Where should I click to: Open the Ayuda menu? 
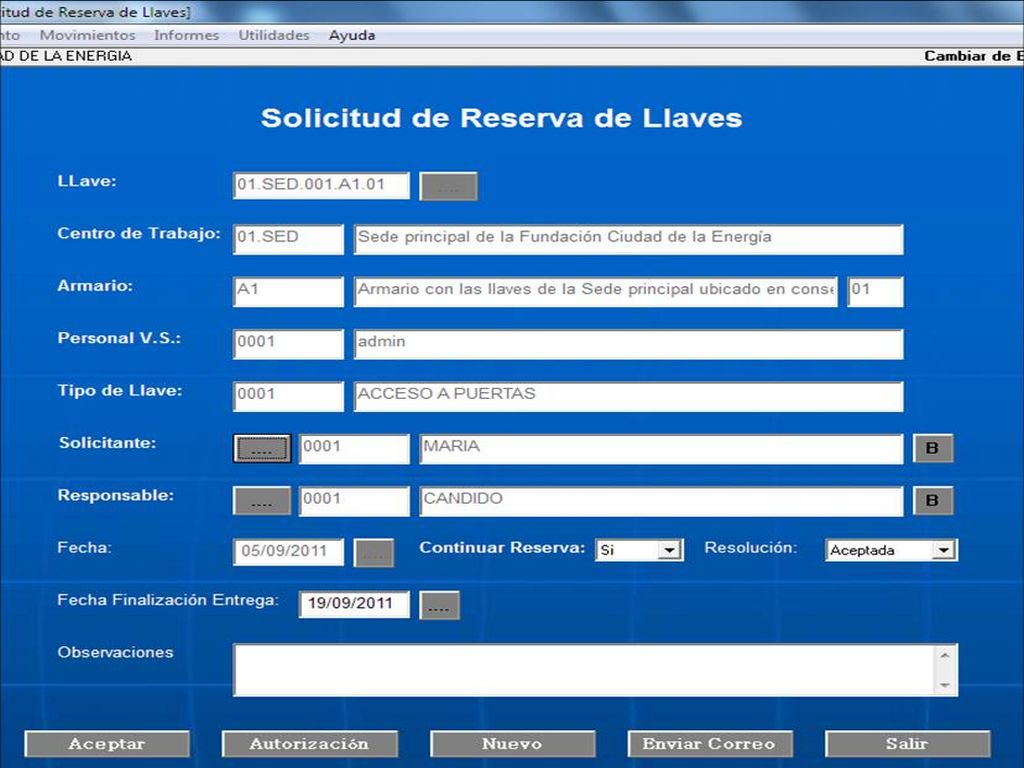352,35
